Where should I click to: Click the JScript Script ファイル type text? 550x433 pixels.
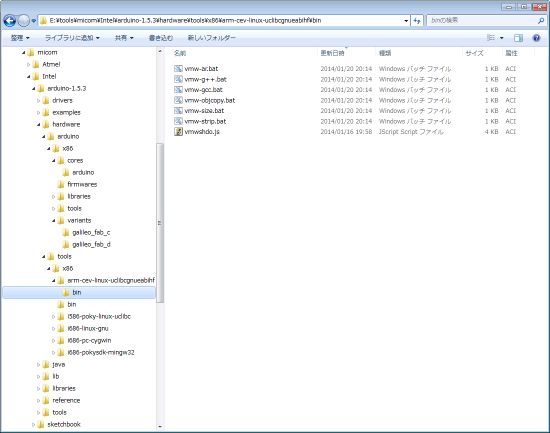[411, 132]
